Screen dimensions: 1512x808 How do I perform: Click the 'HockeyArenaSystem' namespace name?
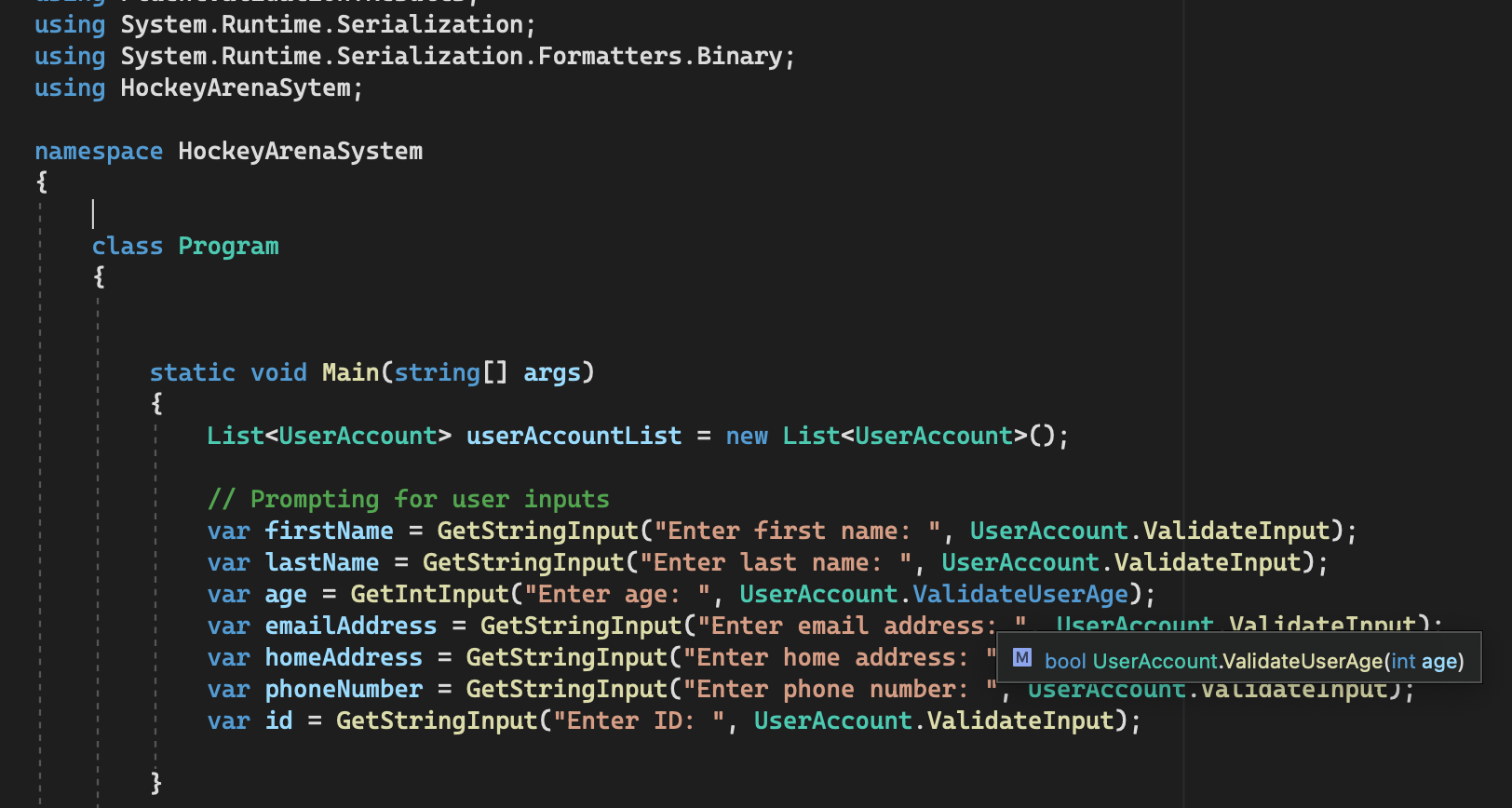(301, 152)
